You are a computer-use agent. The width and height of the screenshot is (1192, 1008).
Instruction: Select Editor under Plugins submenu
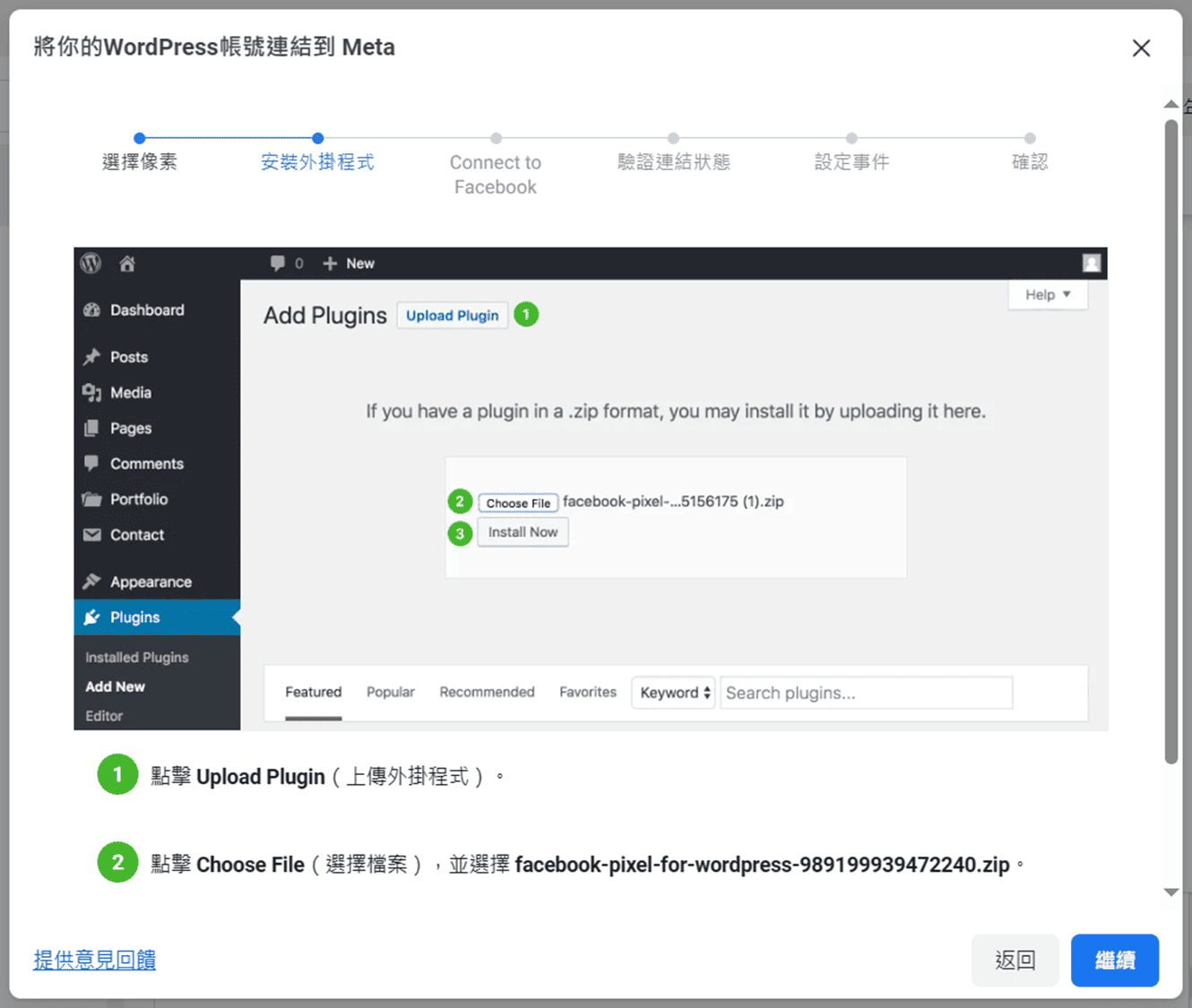104,716
